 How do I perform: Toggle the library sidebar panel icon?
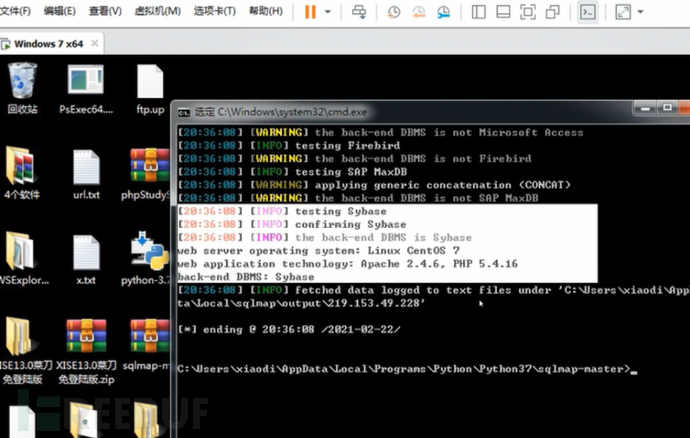coord(478,12)
